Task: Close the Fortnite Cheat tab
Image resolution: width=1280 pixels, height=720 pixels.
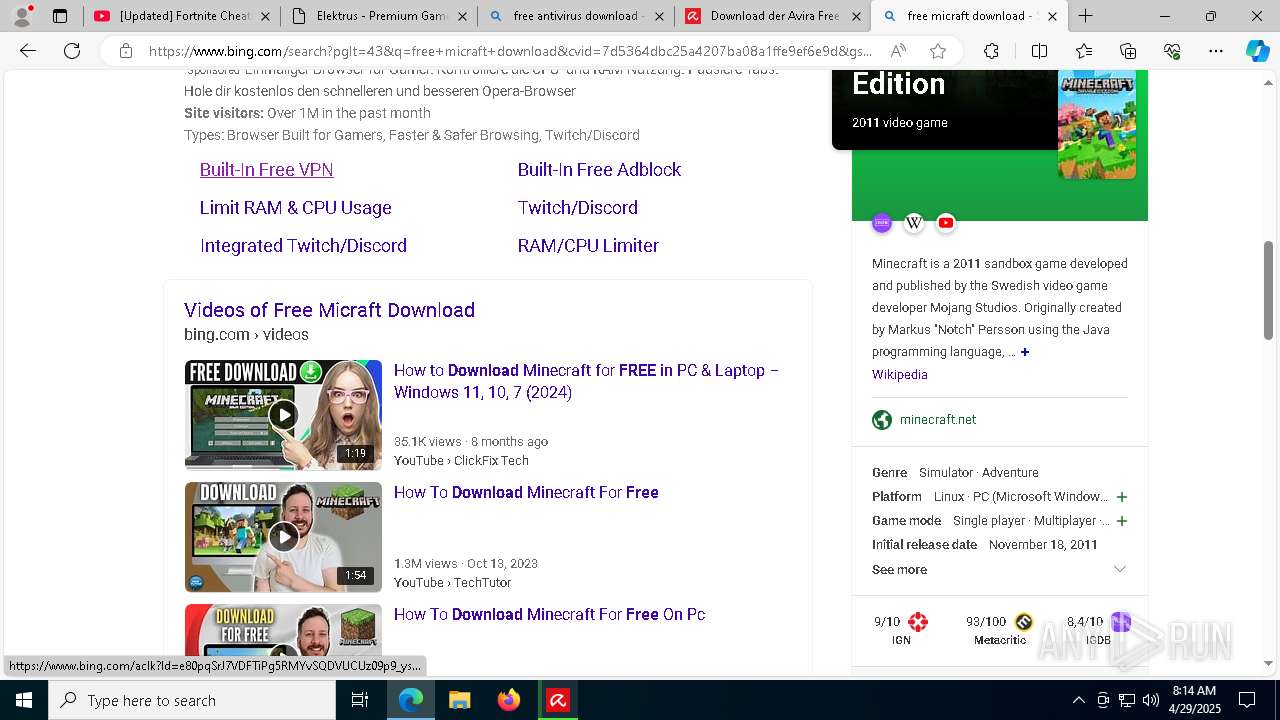Action: [x=264, y=16]
